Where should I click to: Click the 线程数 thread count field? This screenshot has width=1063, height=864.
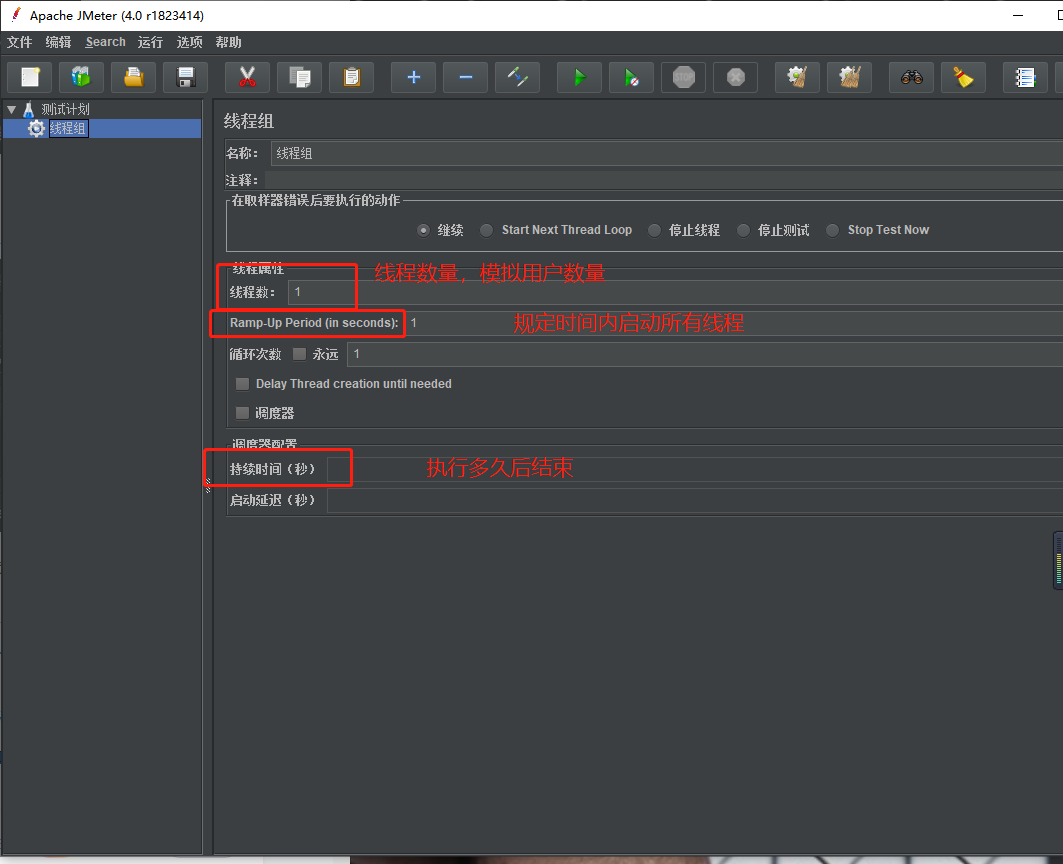pos(675,292)
